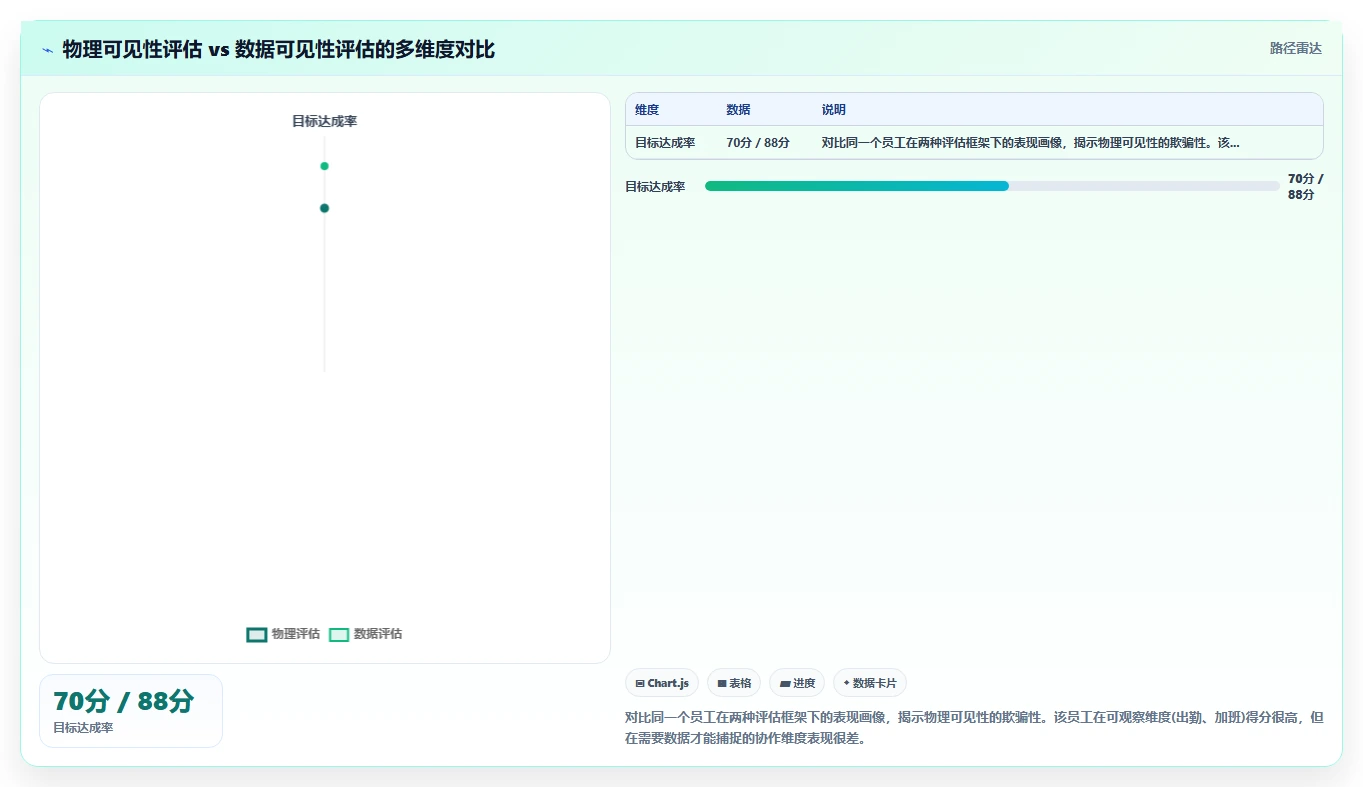This screenshot has height=787, width=1363.
Task: Click the 进度 tag
Action: (797, 683)
